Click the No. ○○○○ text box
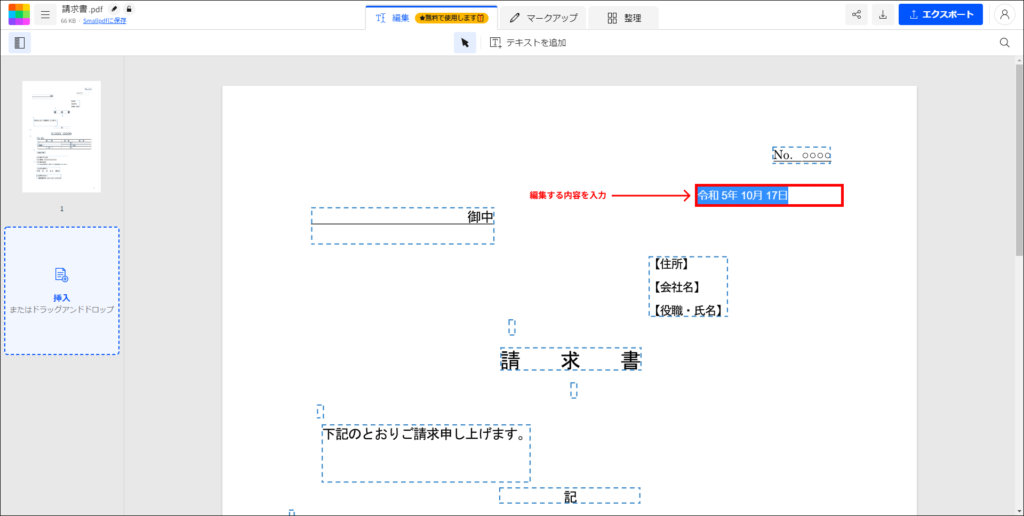 coord(801,155)
